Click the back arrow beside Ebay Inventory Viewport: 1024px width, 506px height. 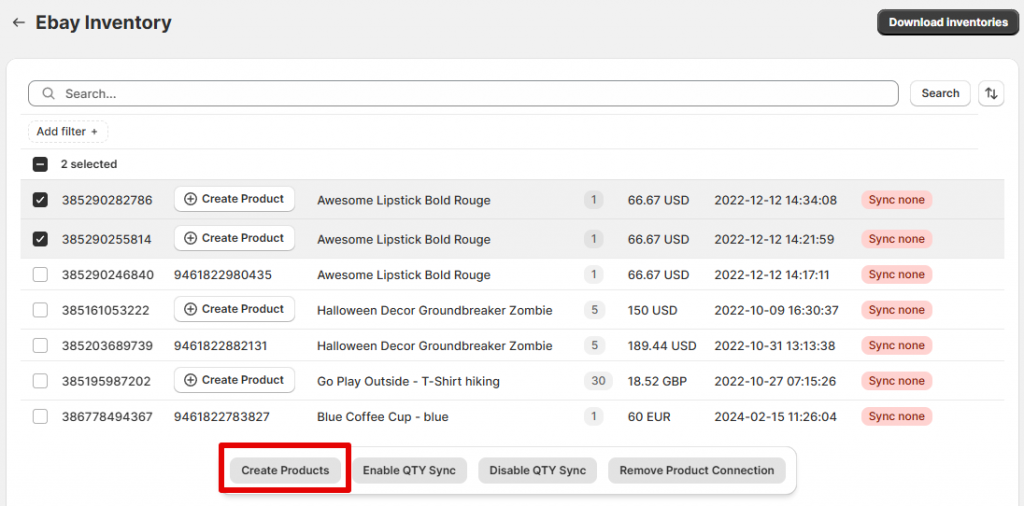18,22
